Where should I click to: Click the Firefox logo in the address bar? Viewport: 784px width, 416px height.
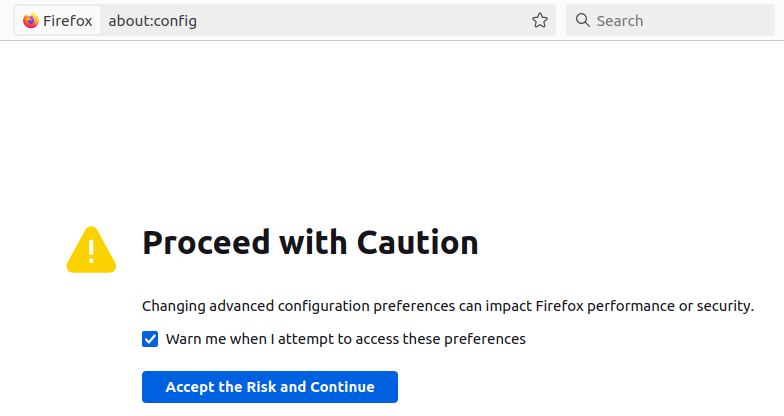[x=30, y=20]
